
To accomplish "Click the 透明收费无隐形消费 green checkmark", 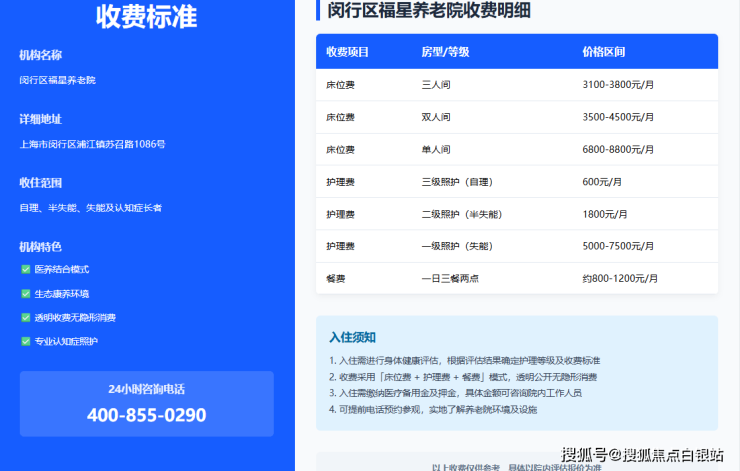I will click(26, 318).
